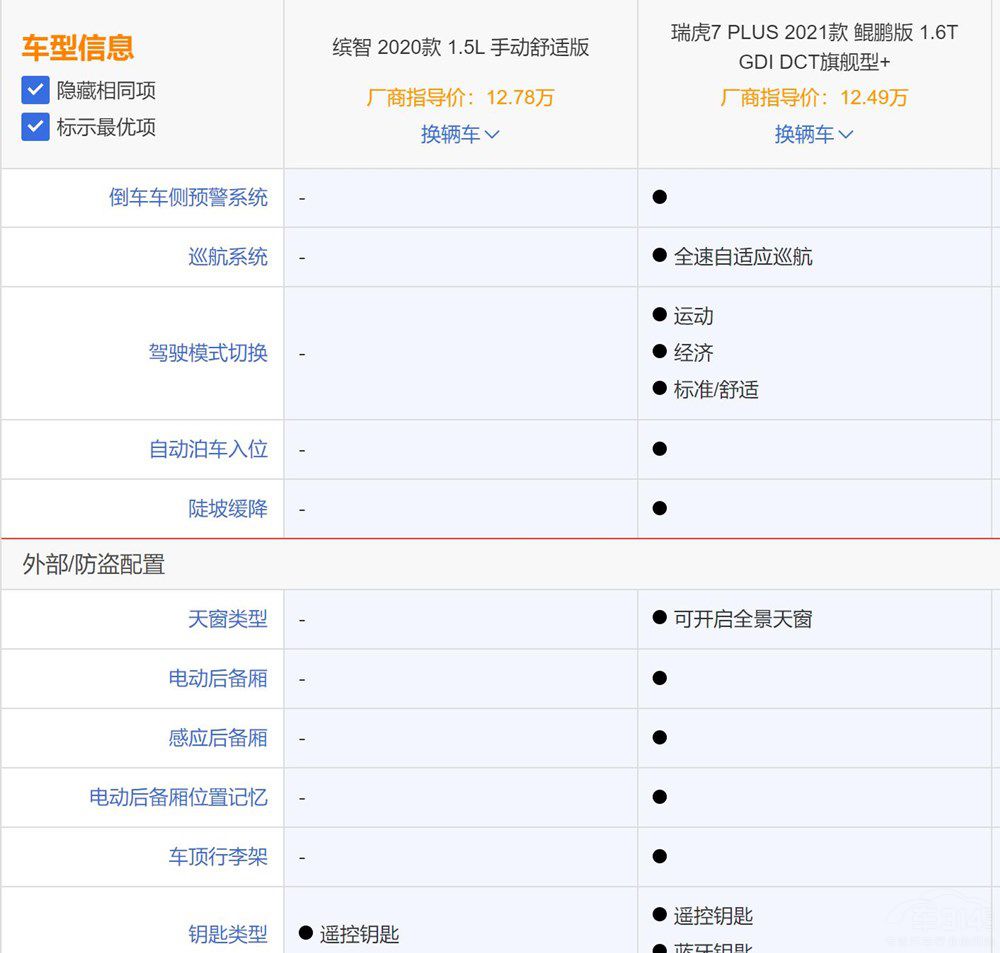The image size is (1000, 953).
Task: Open the 陡坡缓降 feature link
Action: point(228,509)
